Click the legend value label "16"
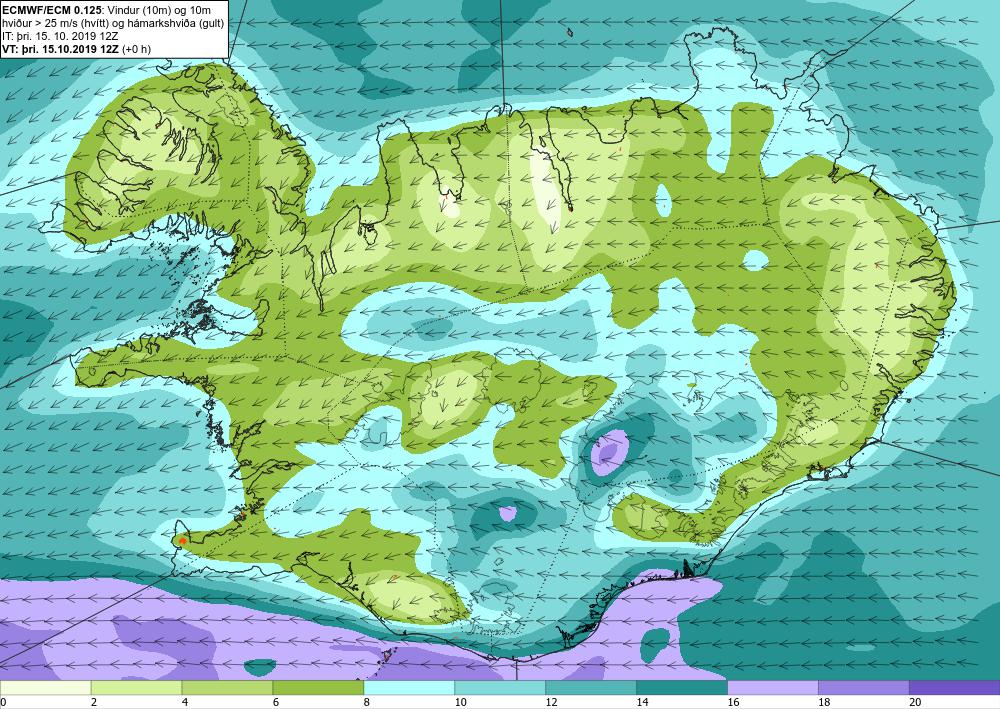 [733, 703]
